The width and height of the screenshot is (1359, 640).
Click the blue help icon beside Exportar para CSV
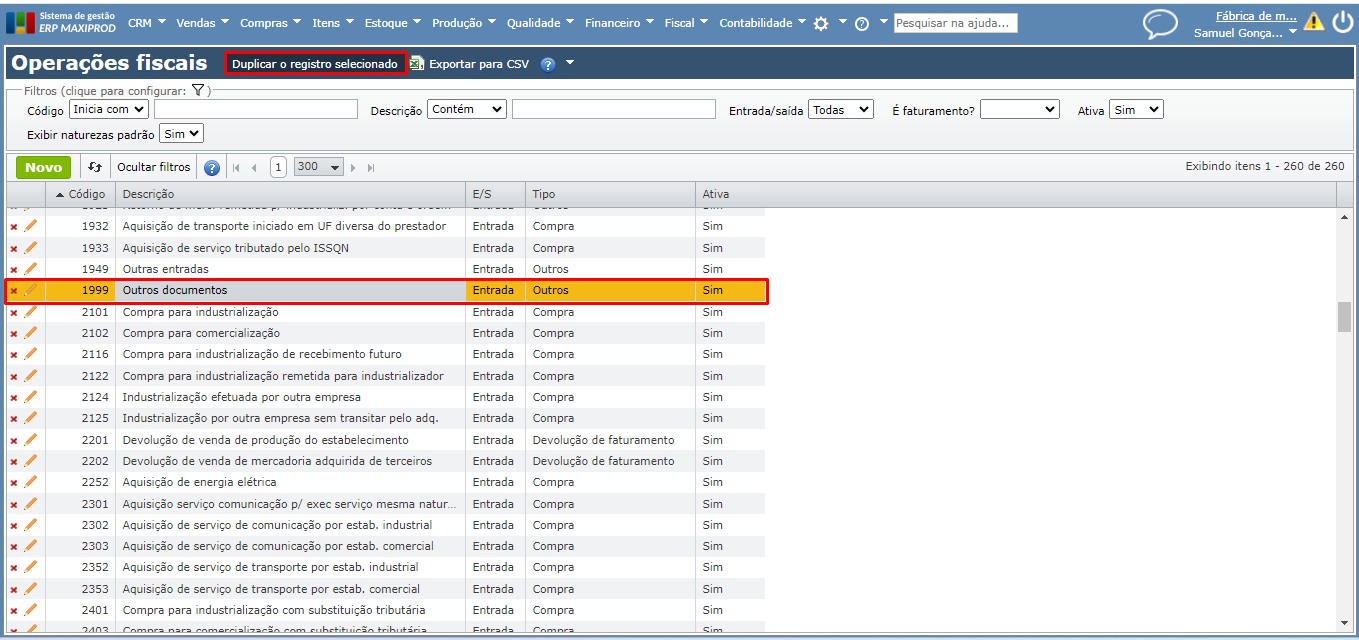click(548, 64)
